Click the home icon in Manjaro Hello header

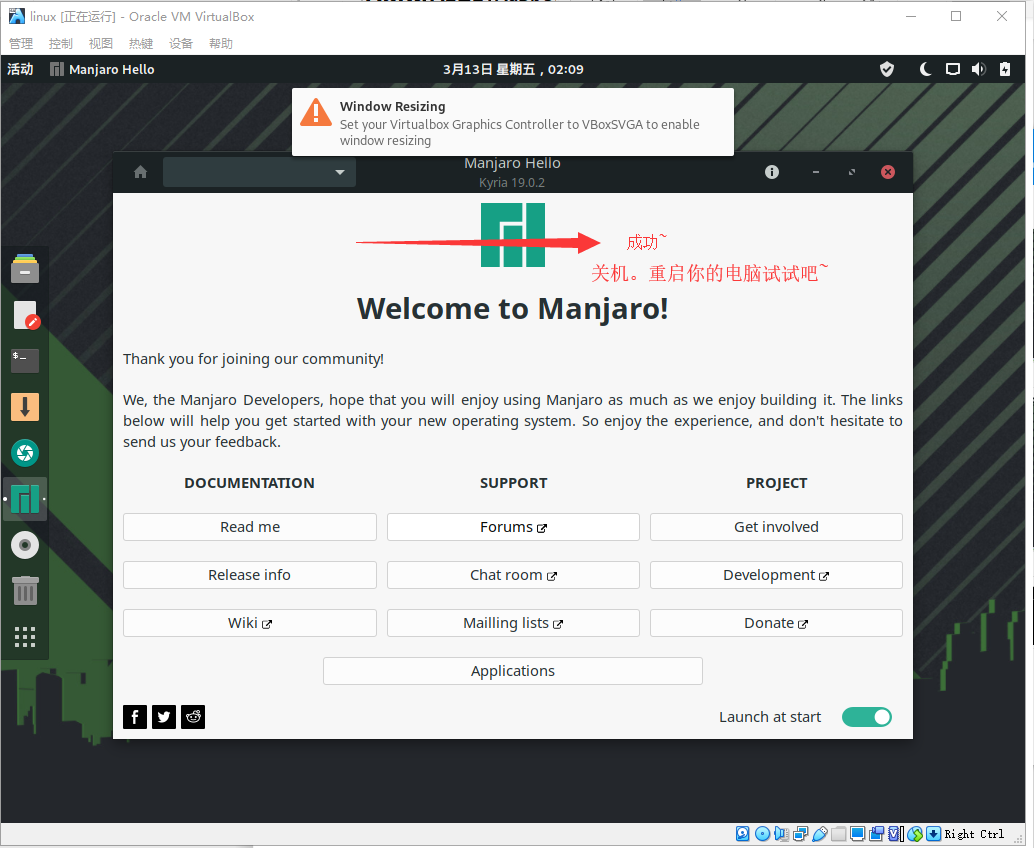point(140,172)
